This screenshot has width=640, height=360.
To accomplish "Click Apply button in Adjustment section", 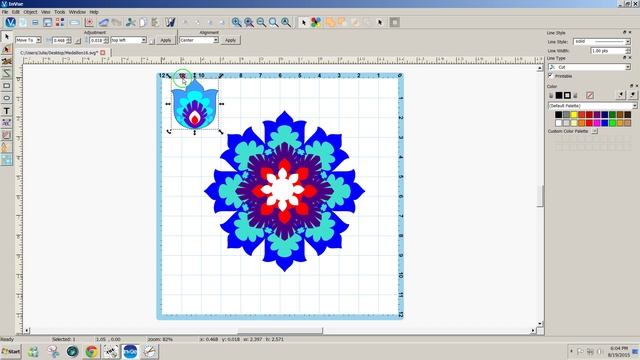I will (x=166, y=40).
